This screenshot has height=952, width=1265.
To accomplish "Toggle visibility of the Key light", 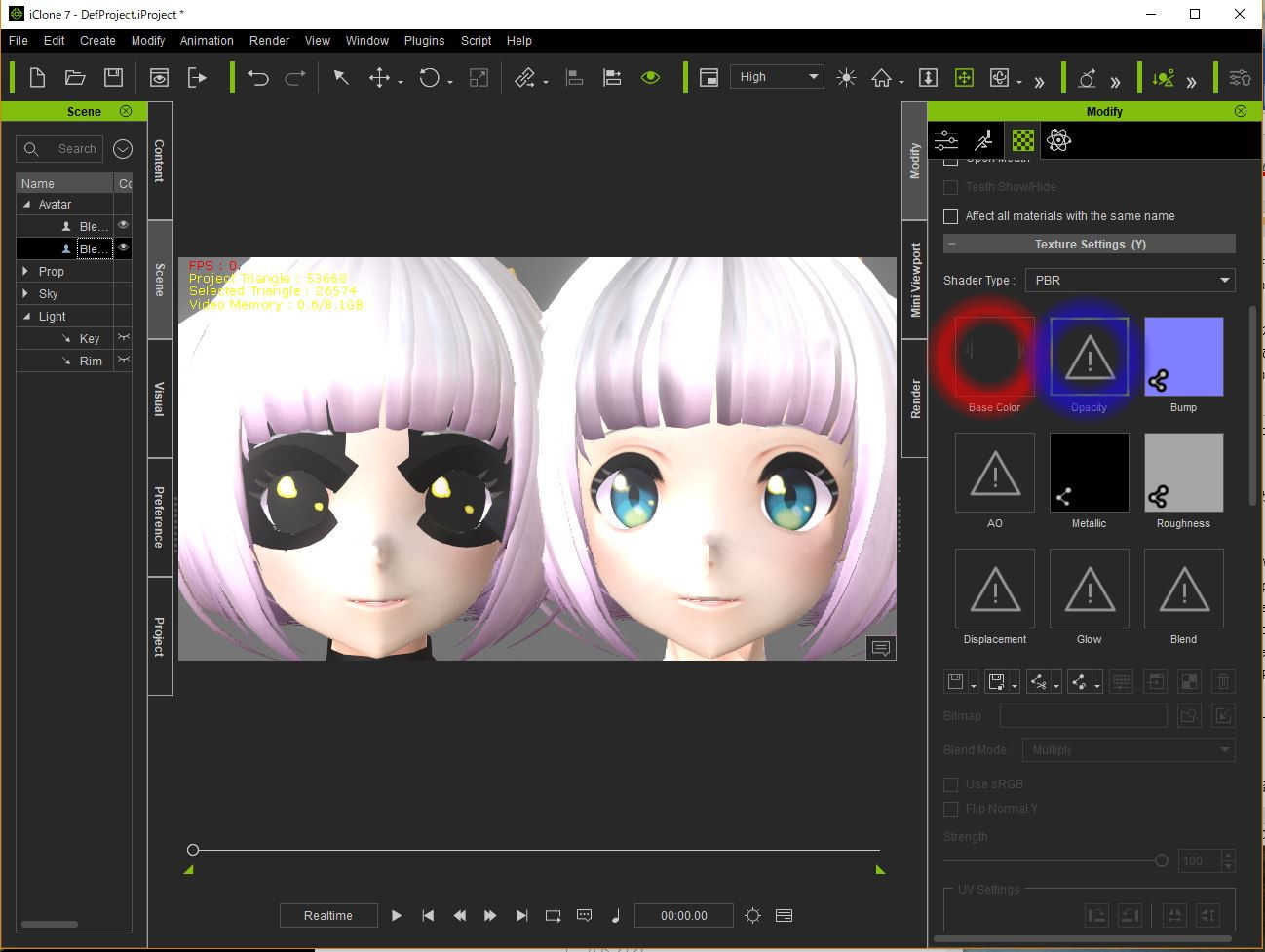I will (x=123, y=337).
